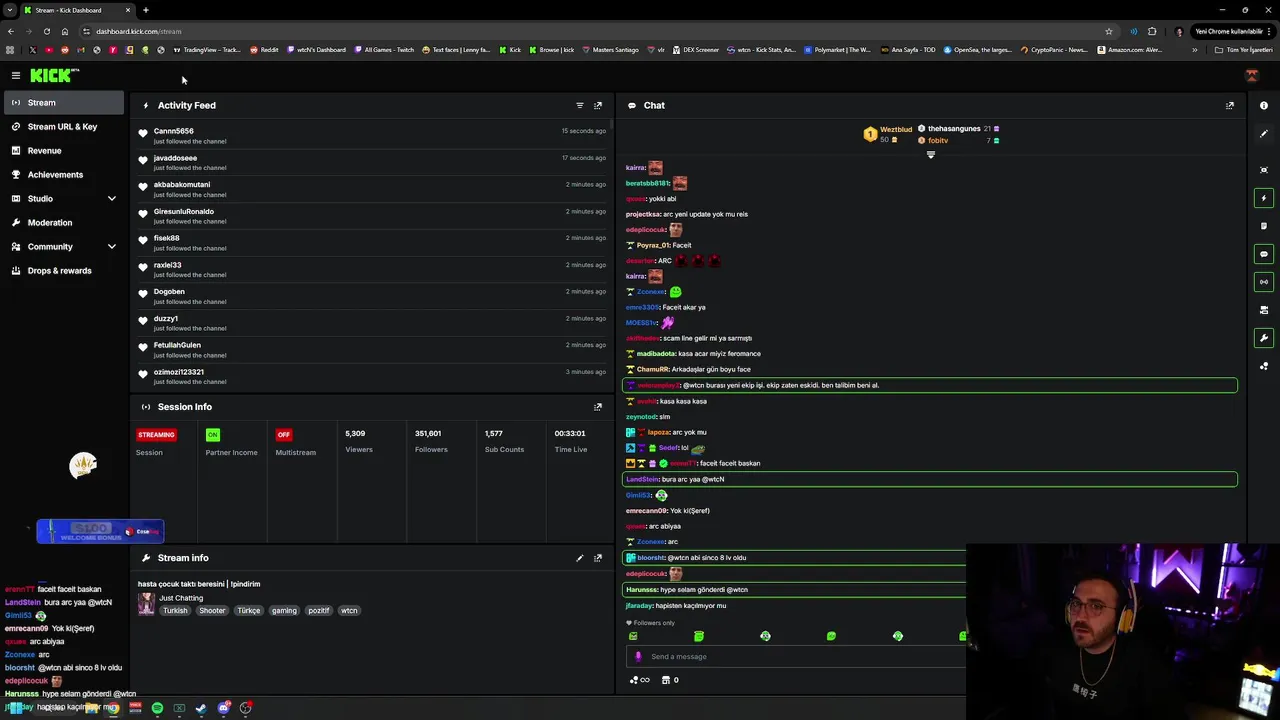Click LandStein's highlighted chat message
The height and width of the screenshot is (720, 1280).
(930, 479)
